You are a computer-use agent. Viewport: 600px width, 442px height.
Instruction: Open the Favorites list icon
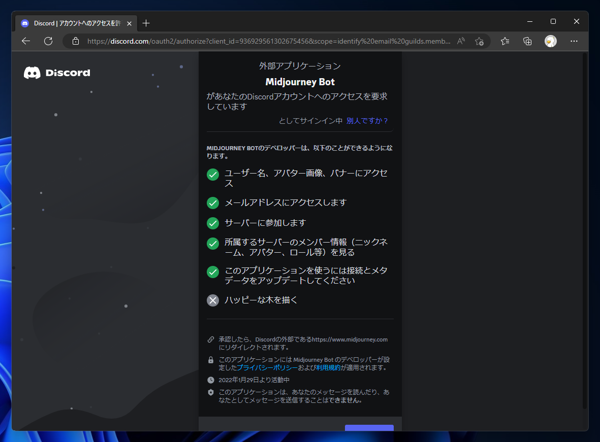pyautogui.click(x=505, y=41)
